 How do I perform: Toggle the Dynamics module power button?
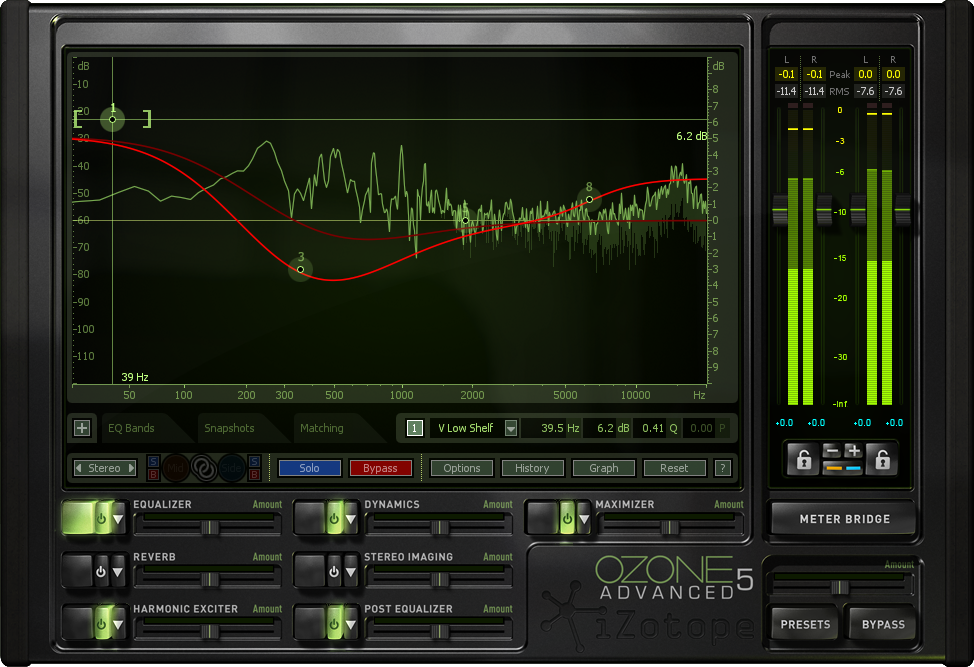[x=334, y=519]
